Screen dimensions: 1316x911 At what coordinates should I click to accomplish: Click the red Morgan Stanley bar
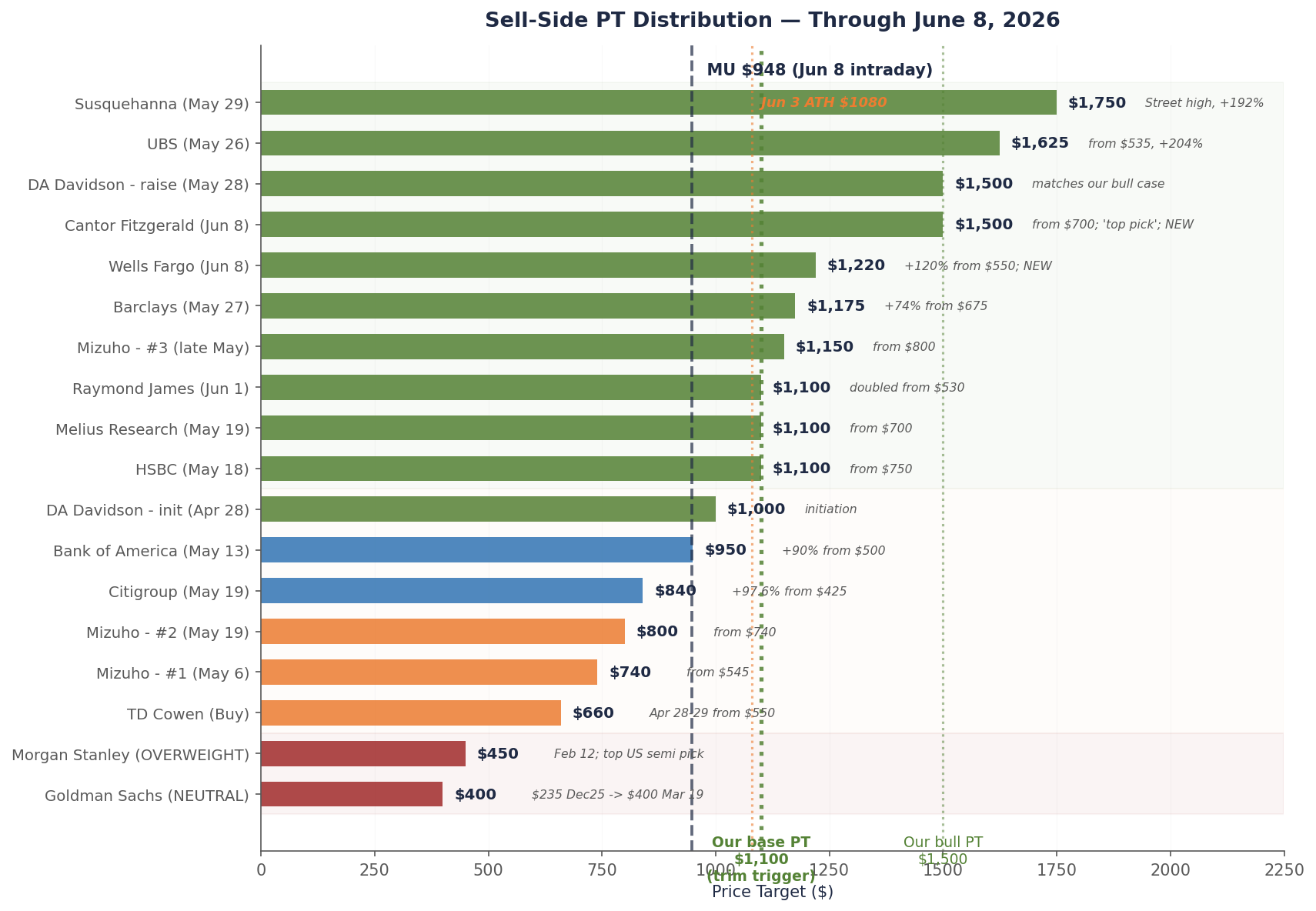[x=363, y=753]
